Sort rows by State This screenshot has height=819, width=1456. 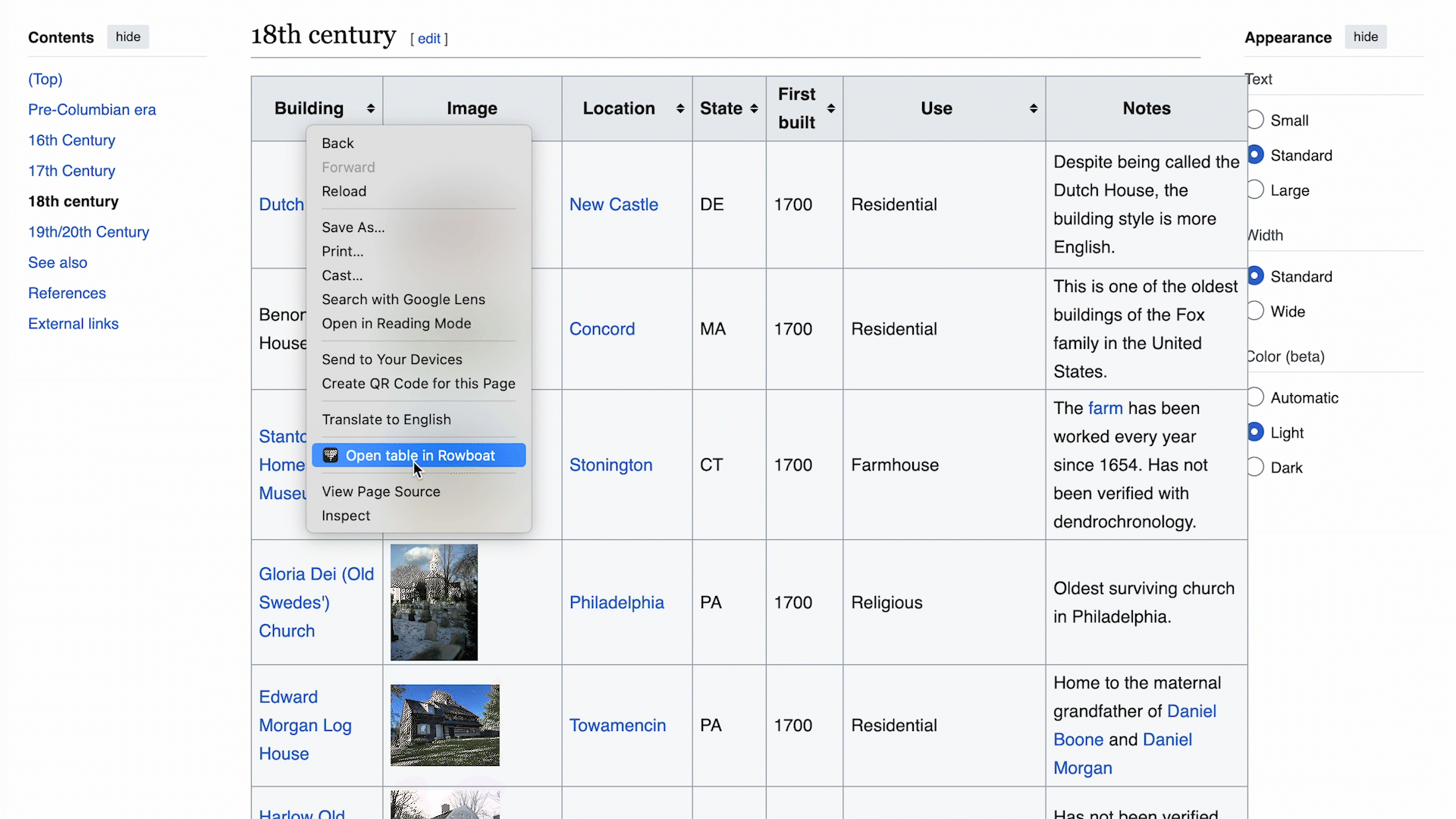(x=755, y=108)
